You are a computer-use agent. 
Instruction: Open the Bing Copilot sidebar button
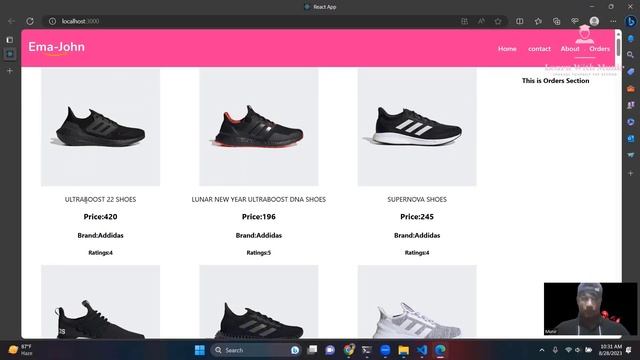(631, 21)
